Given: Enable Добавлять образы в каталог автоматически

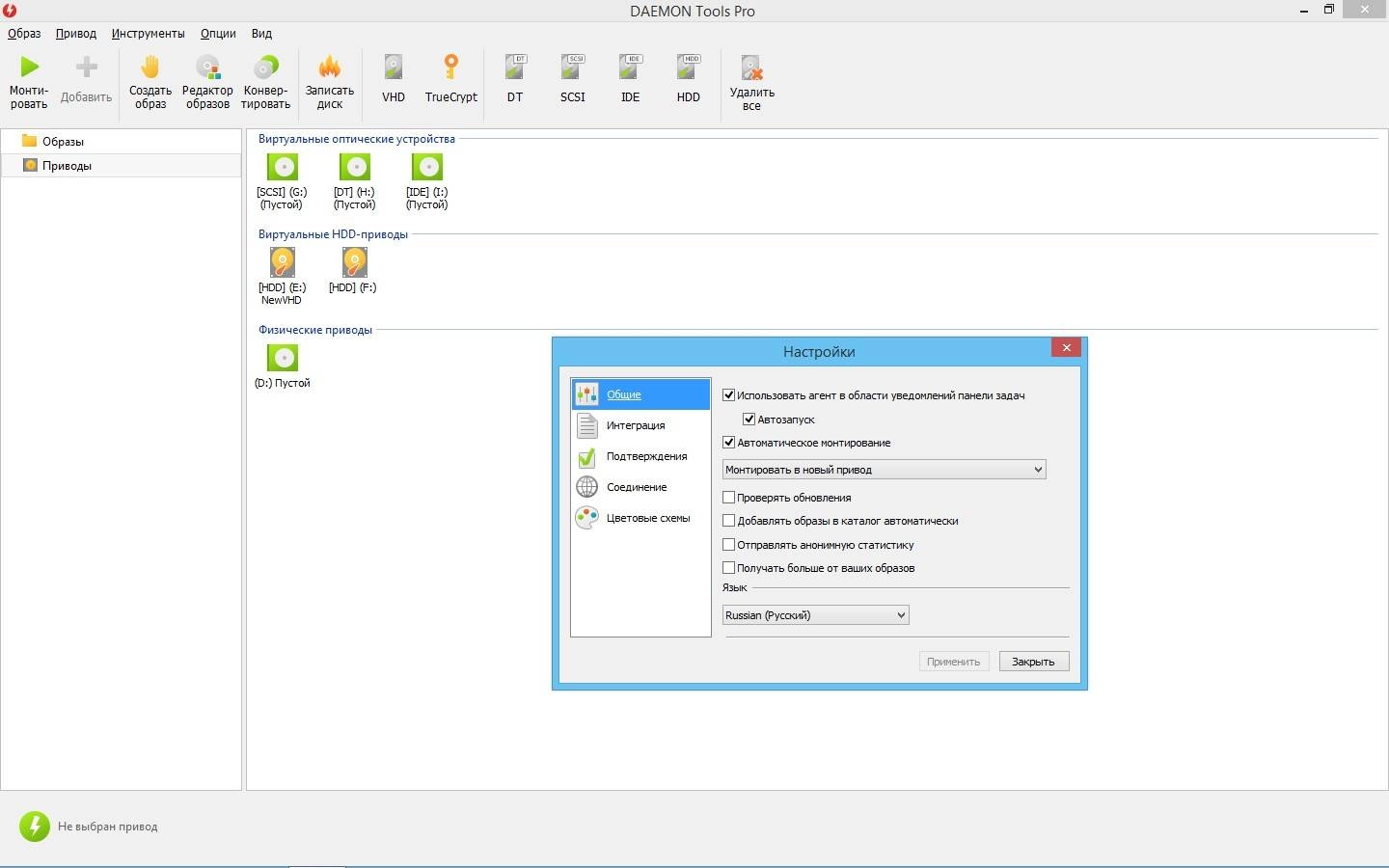Looking at the screenshot, I should coord(729,521).
